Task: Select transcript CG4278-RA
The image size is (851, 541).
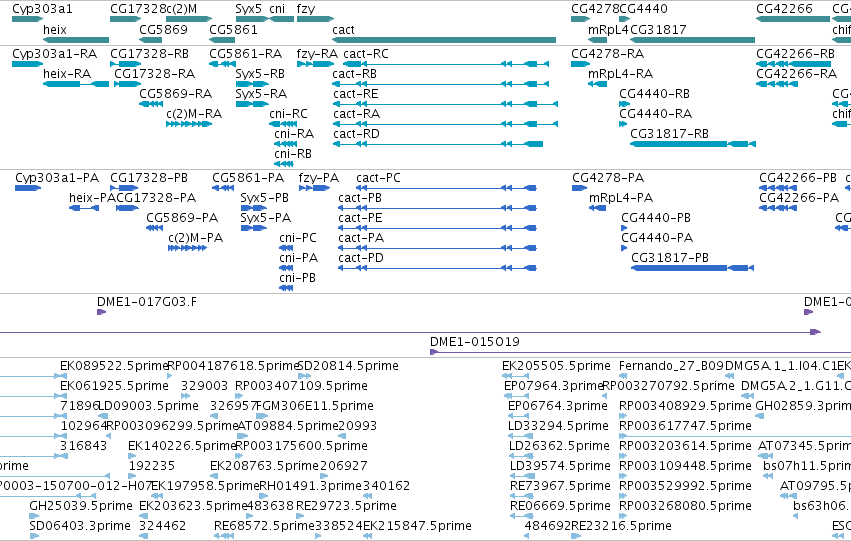Action: 608,54
